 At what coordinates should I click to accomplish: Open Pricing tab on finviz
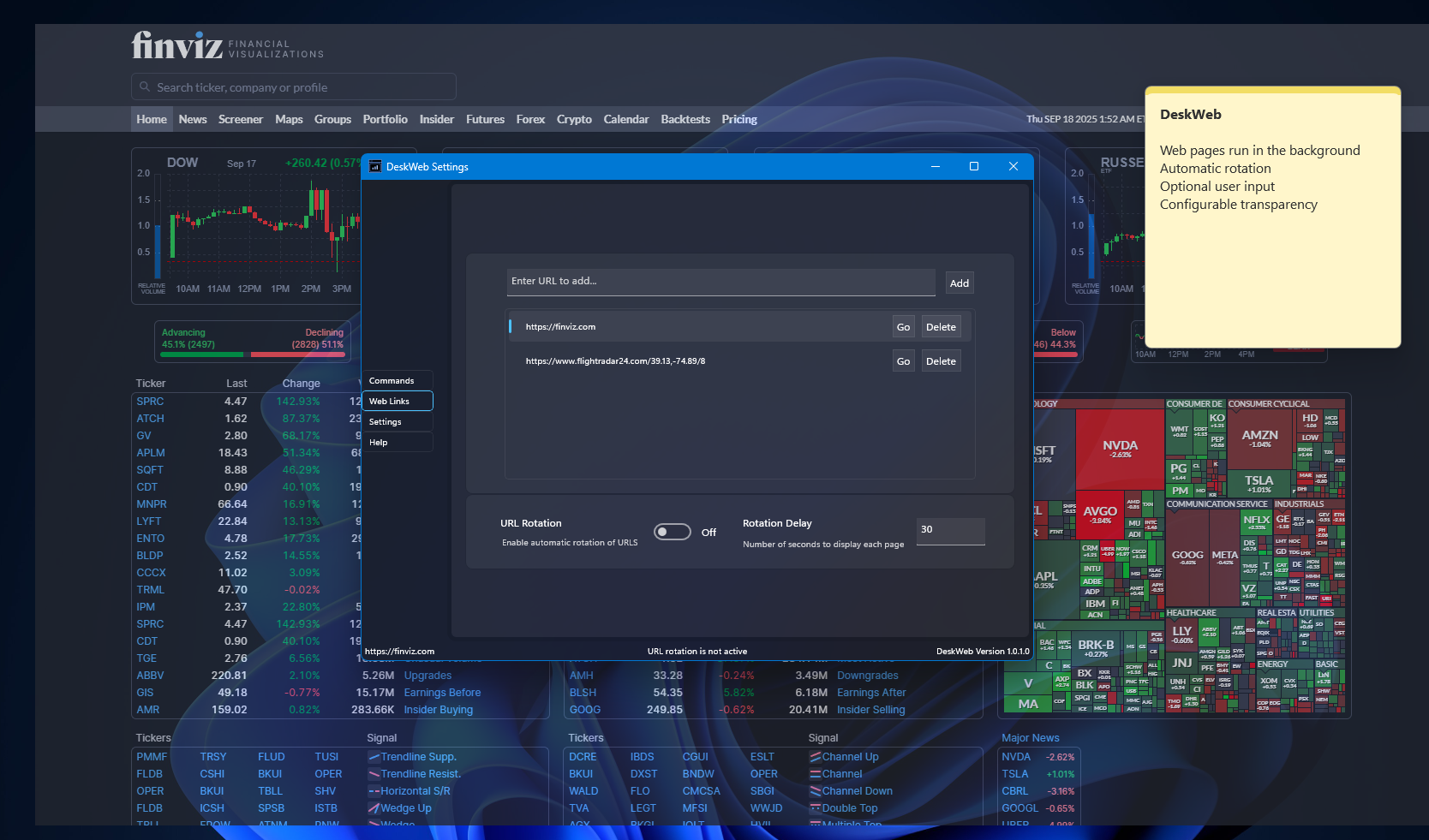(x=739, y=120)
